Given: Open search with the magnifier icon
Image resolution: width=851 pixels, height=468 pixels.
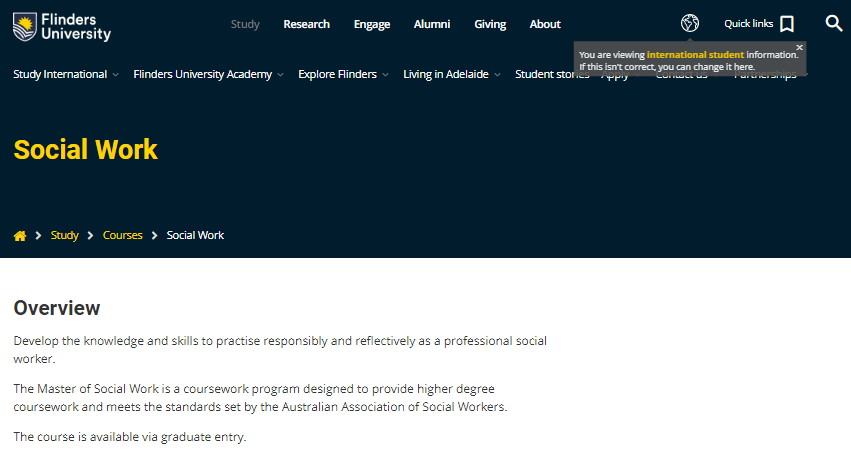Looking at the screenshot, I should pos(834,23).
